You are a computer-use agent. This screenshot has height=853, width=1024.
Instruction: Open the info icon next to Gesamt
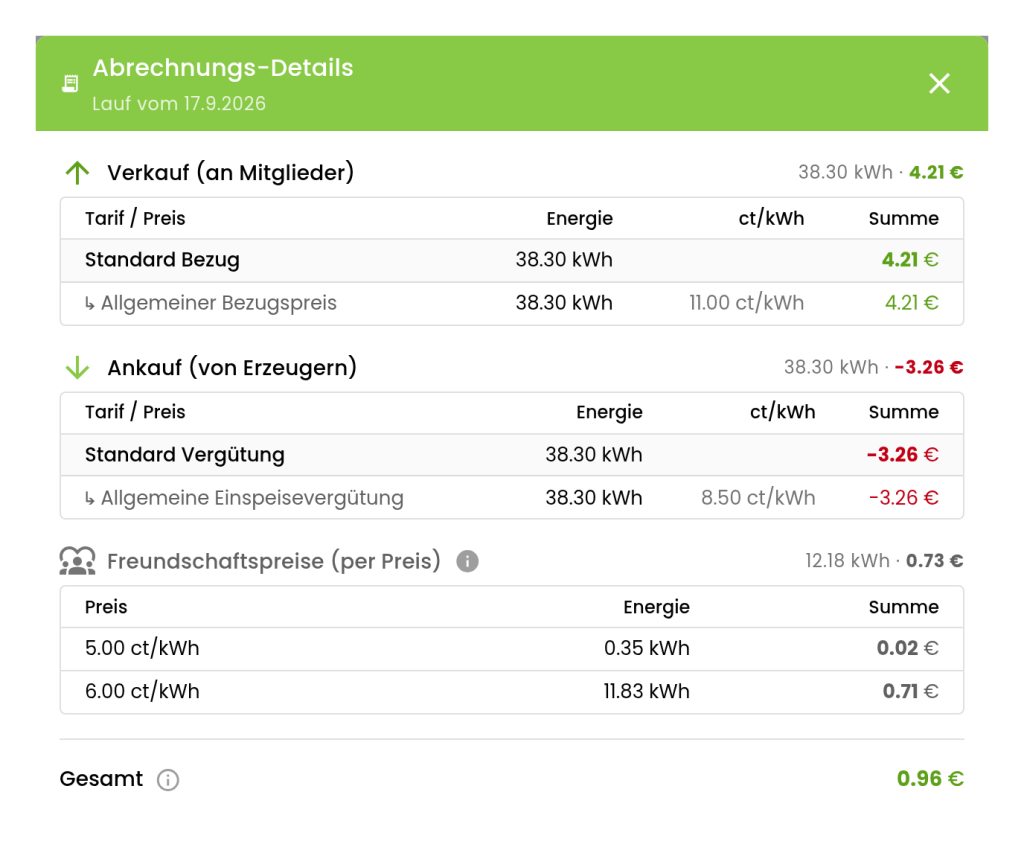[x=168, y=779]
